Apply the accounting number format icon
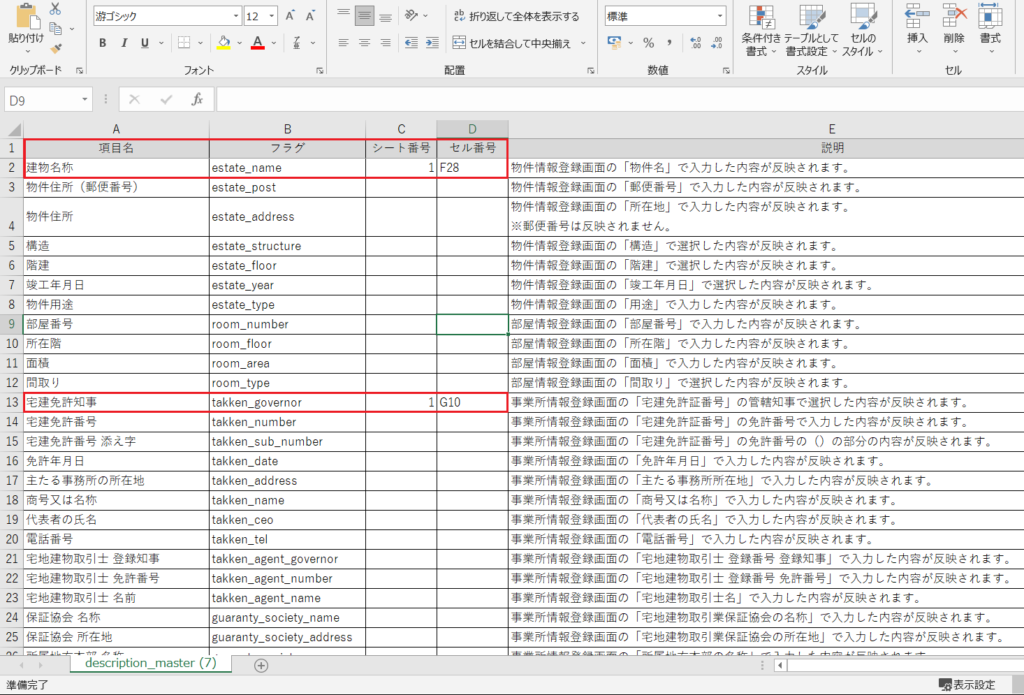Viewport: 1024px width, 695px height. [x=615, y=43]
